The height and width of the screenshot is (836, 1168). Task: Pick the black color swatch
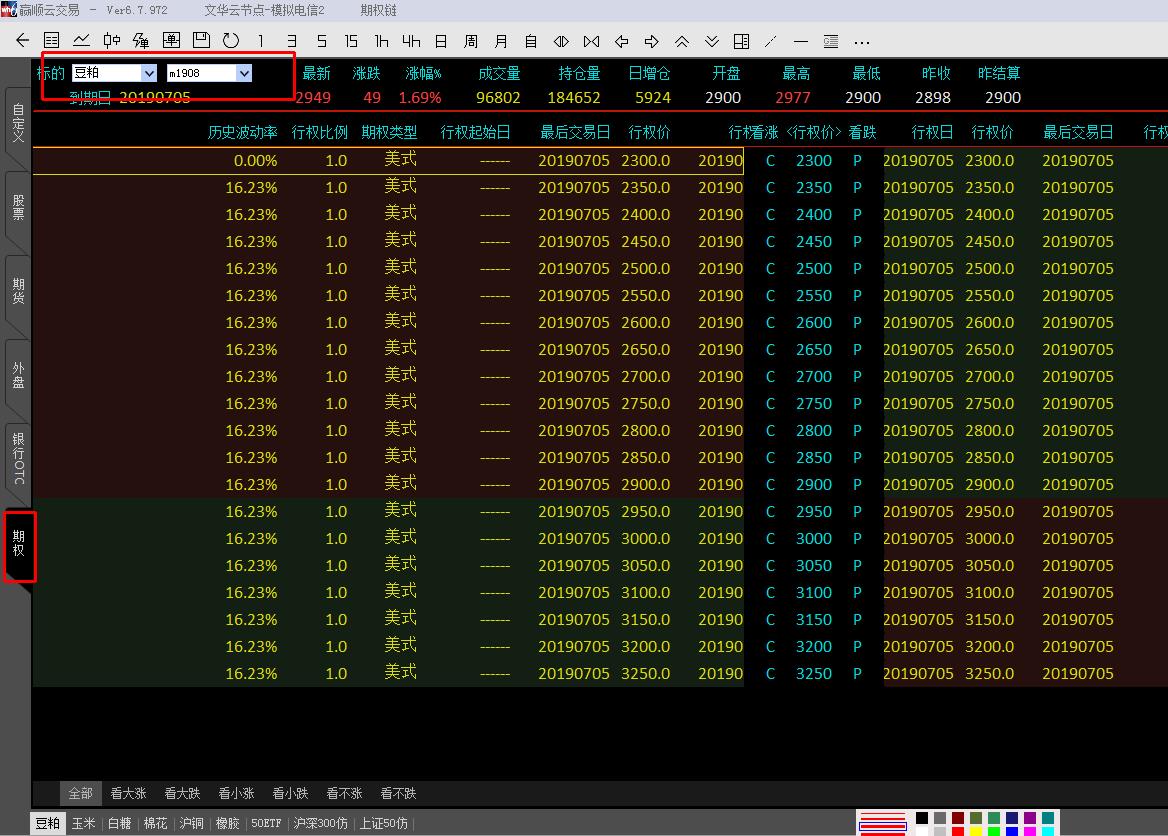pos(922,818)
